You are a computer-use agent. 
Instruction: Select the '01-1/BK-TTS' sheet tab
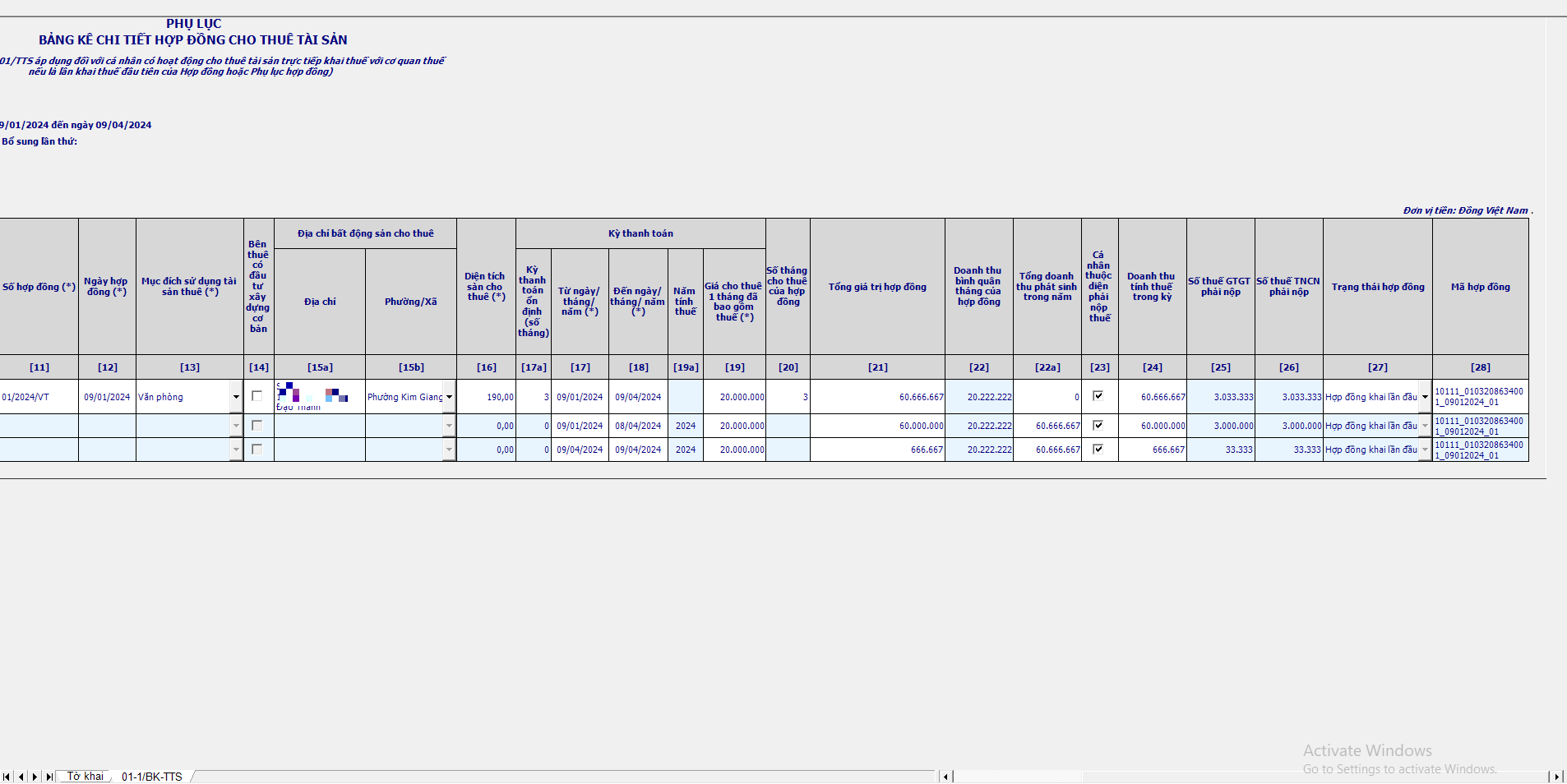151,777
